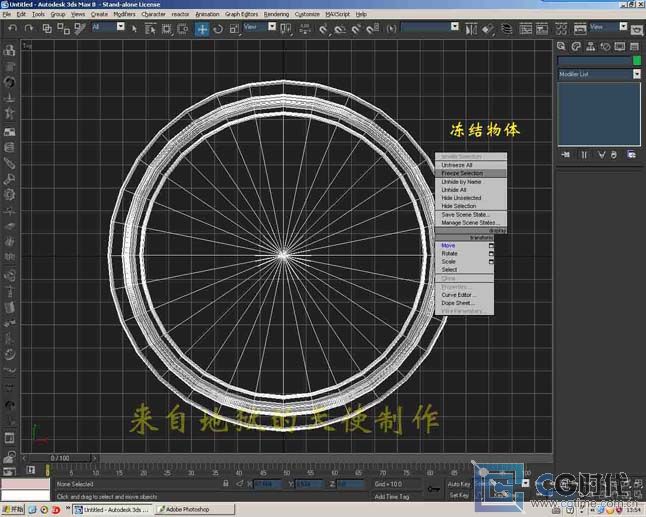Click the Auto Key button

pyautogui.click(x=459, y=484)
